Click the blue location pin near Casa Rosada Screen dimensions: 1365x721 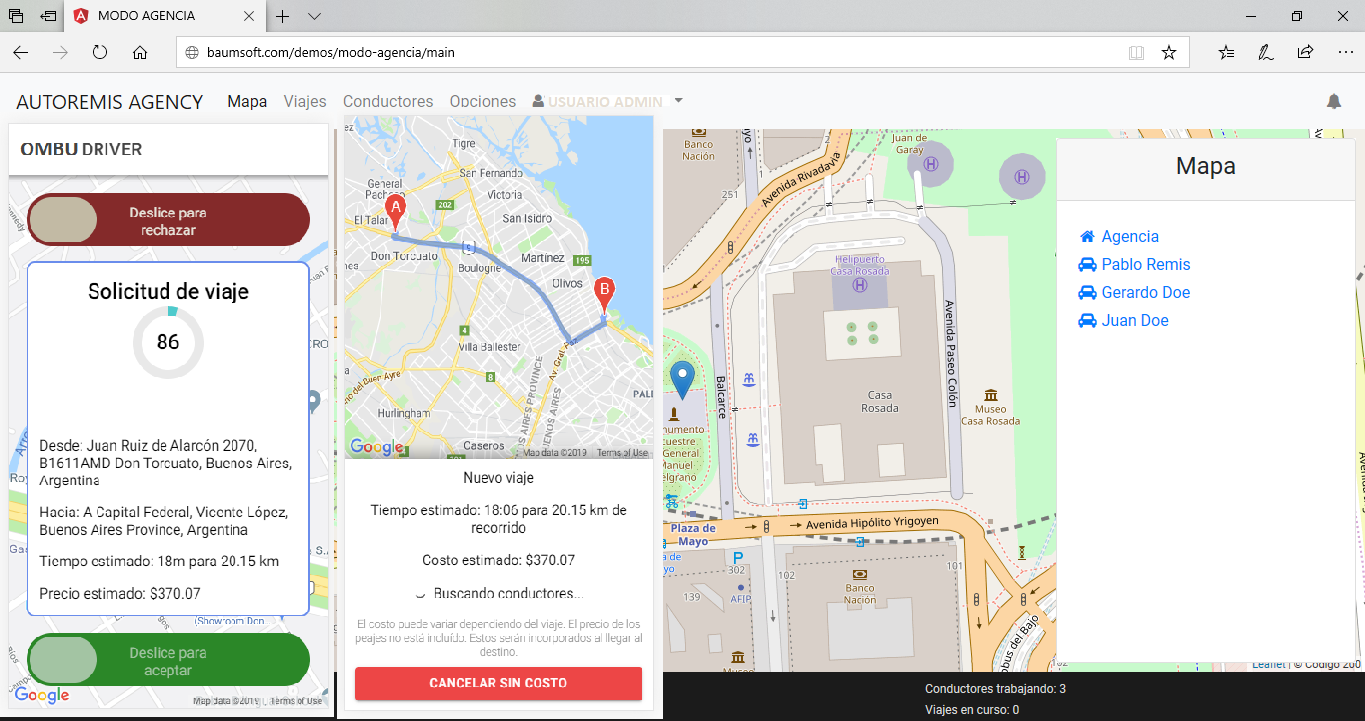[x=683, y=380]
